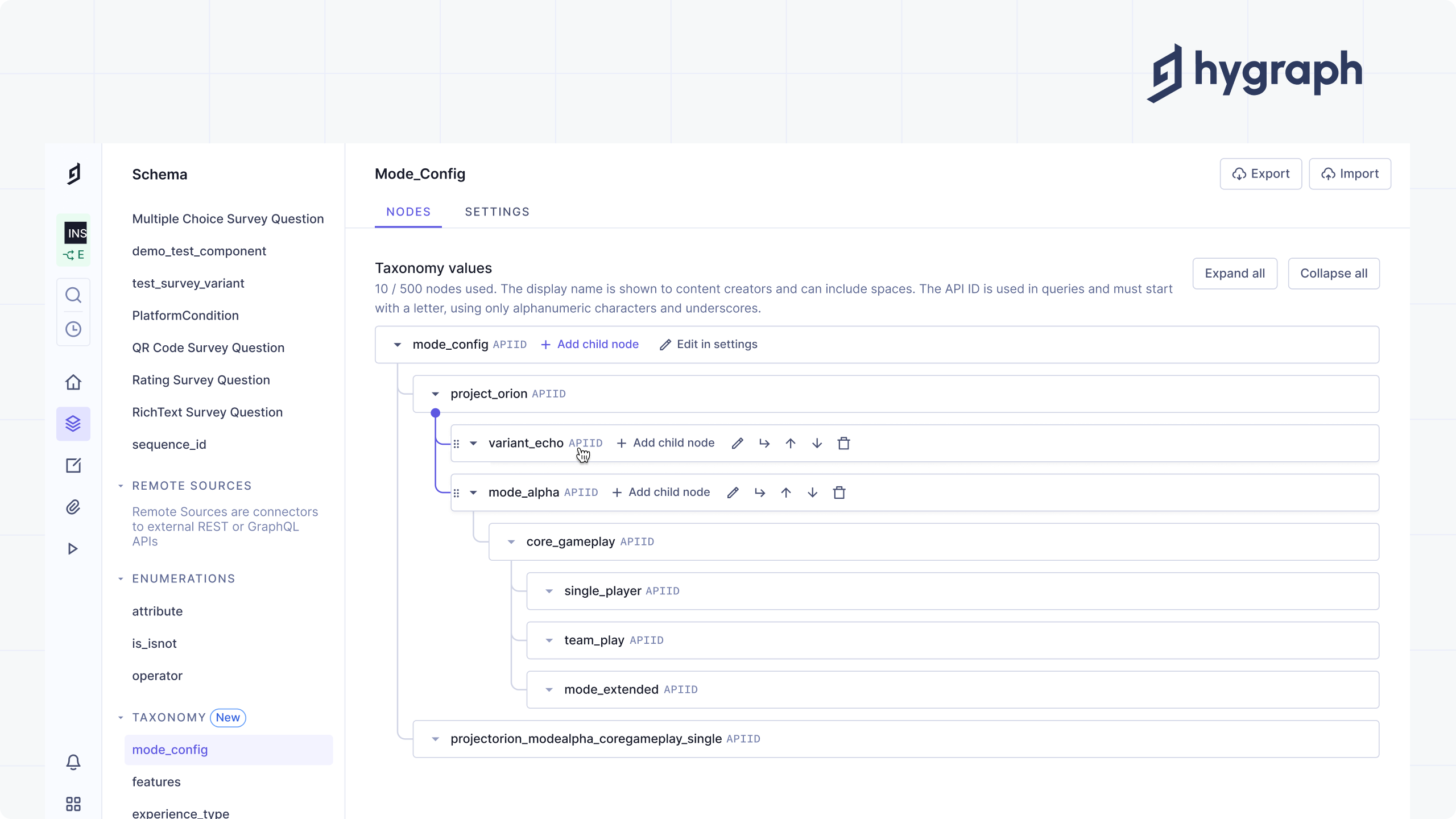The image size is (1456, 819).
Task: Click the notifications bell icon
Action: pos(73,762)
